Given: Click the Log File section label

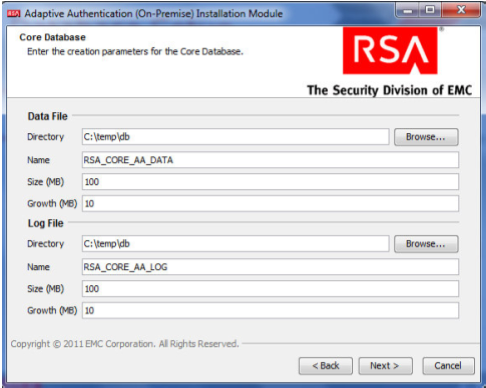Looking at the screenshot, I should pyautogui.click(x=46, y=223).
